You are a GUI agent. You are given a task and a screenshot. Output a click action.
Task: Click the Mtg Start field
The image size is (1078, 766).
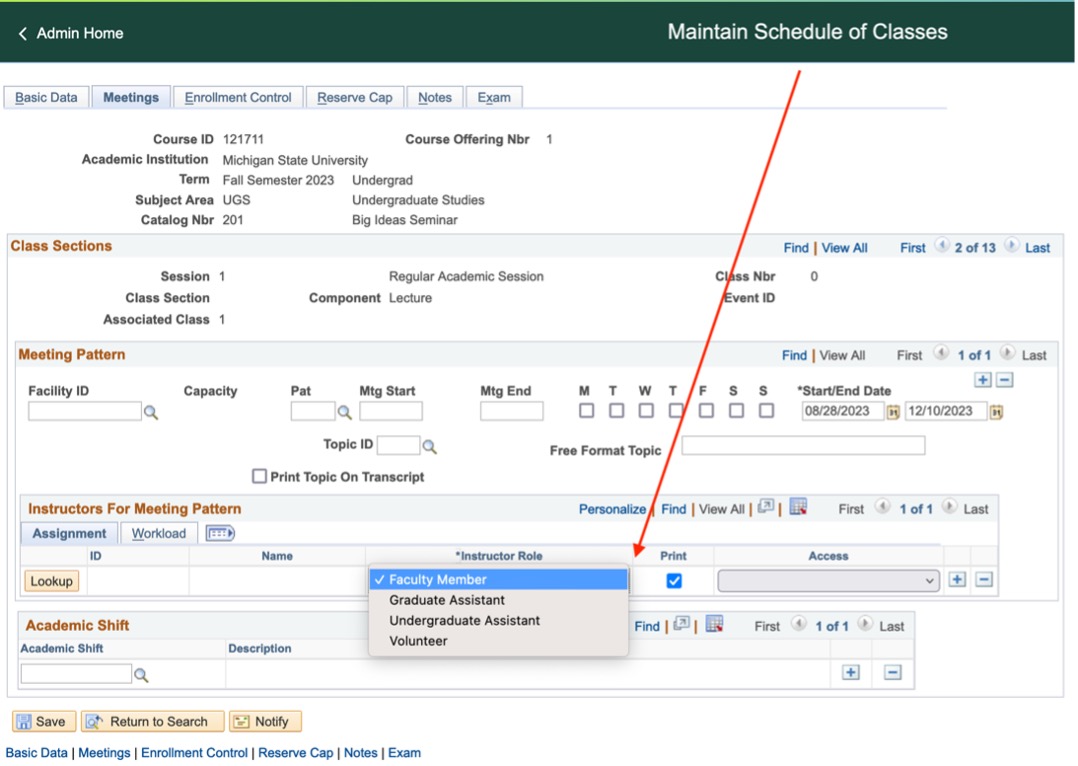[x=390, y=411]
